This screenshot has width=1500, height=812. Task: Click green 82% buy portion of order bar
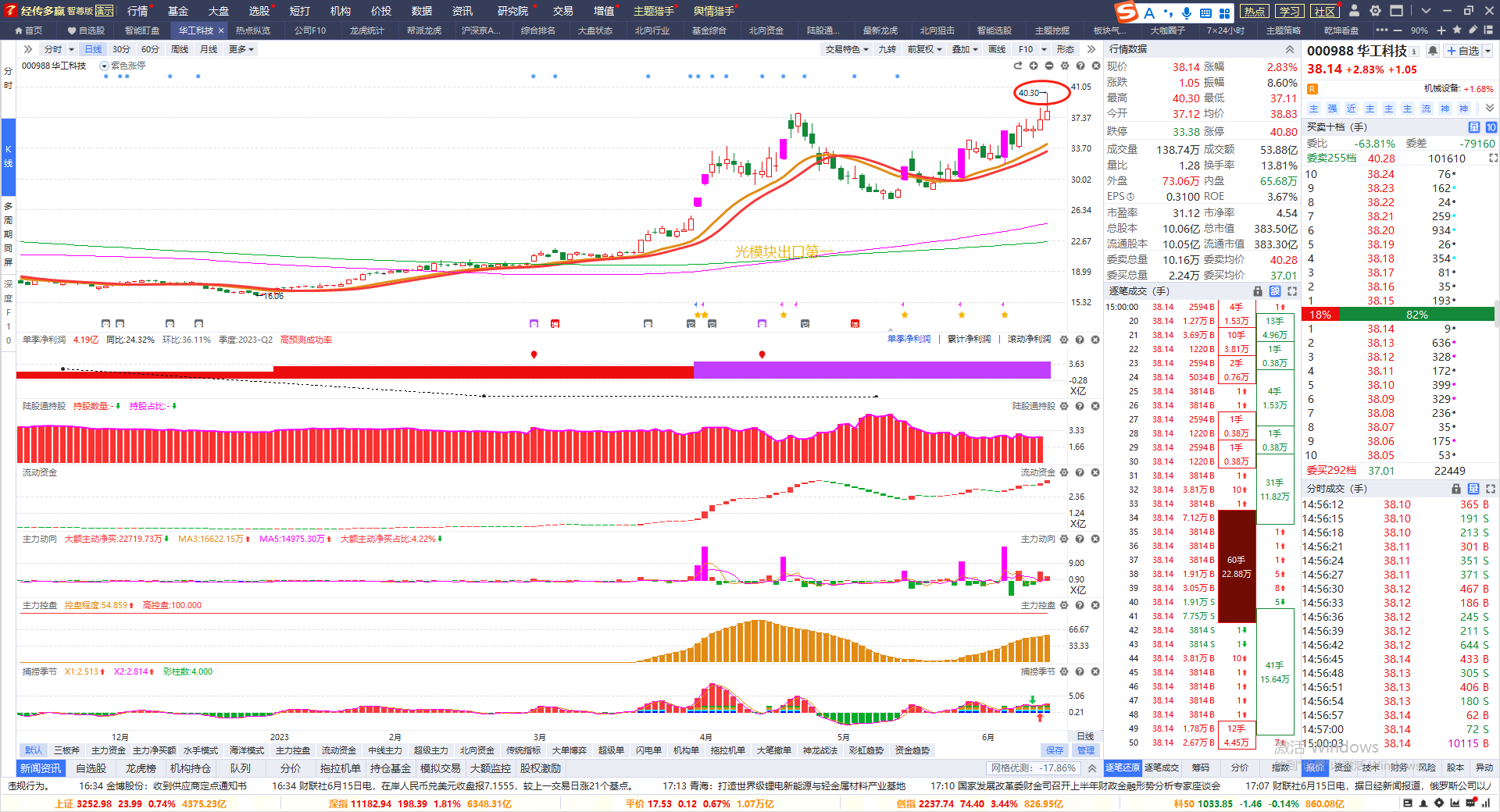[x=1417, y=315]
